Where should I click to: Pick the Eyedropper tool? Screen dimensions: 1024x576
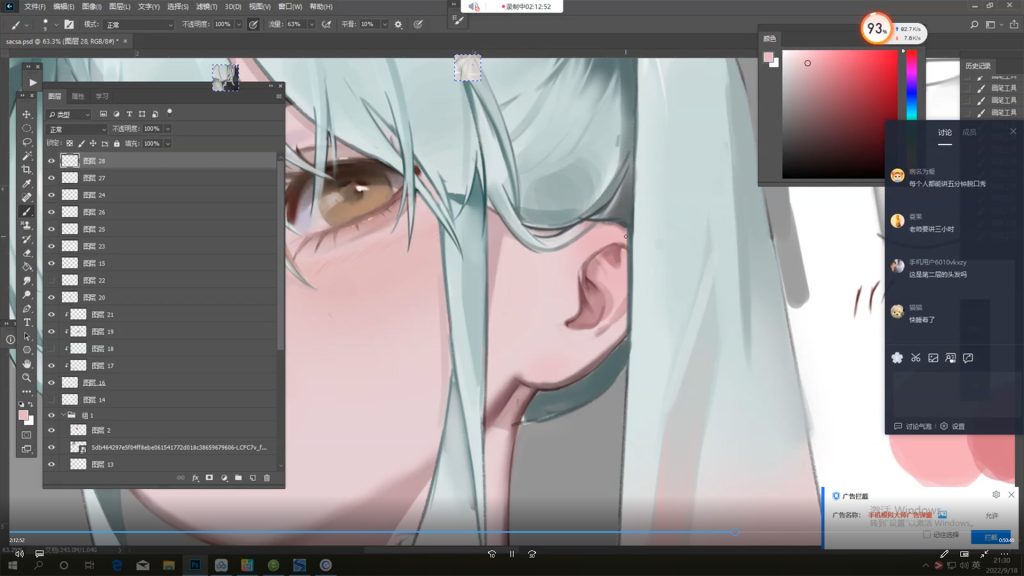click(x=27, y=184)
